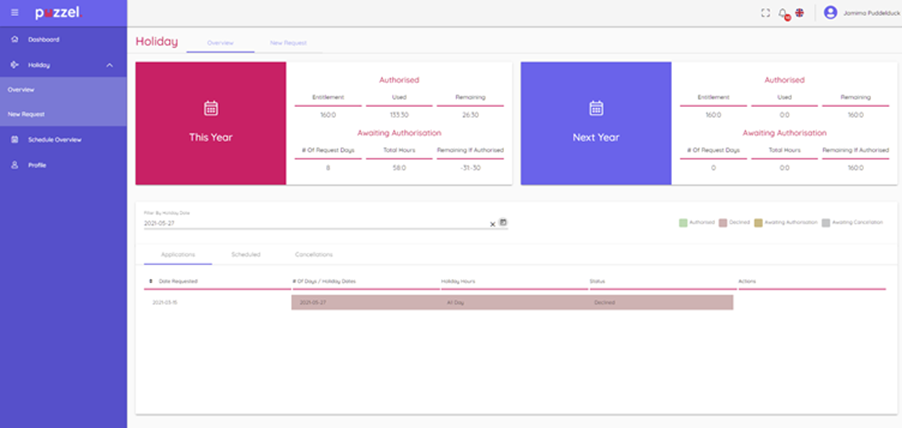Viewport: 902px width, 428px height.
Task: Switch to the Scheduled tab
Action: [245, 255]
